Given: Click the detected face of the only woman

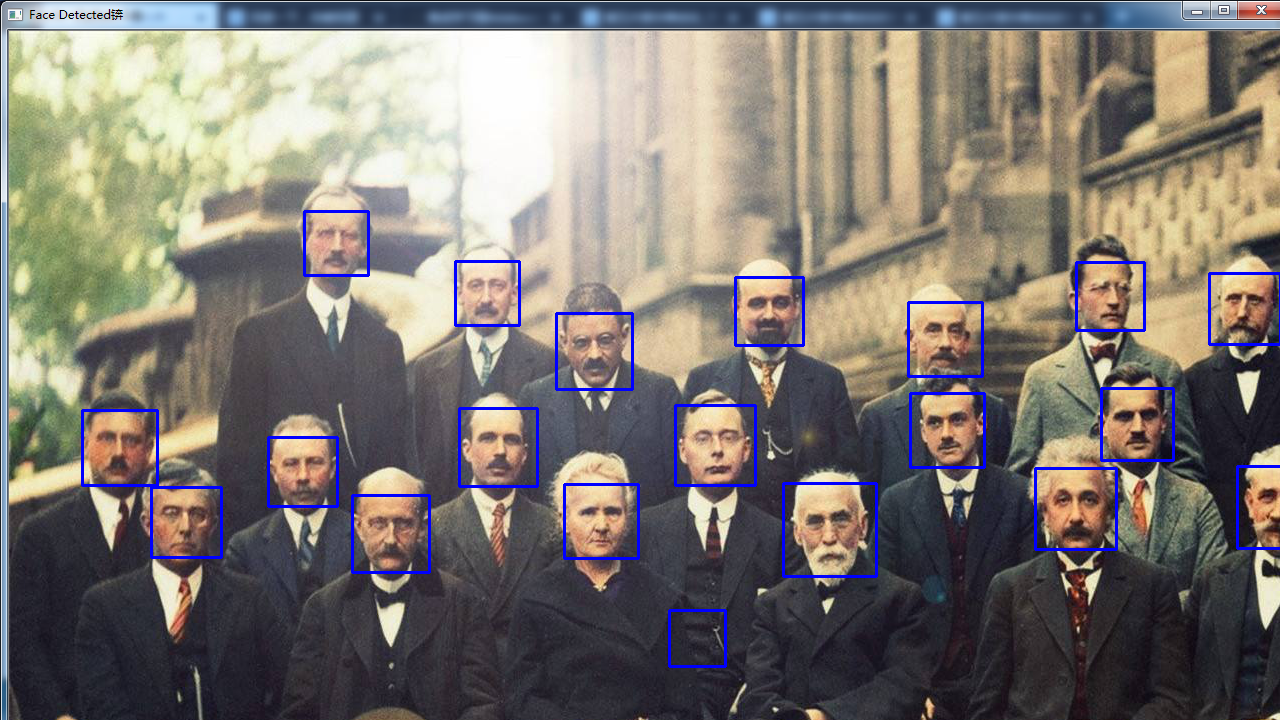Looking at the screenshot, I should (x=601, y=521).
